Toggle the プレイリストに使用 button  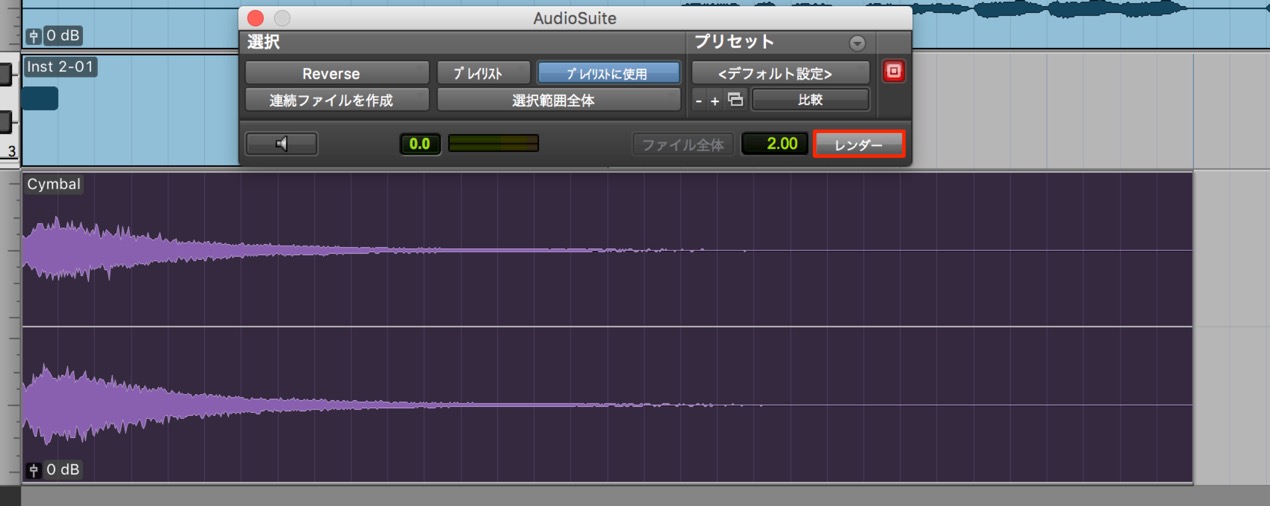[x=608, y=73]
